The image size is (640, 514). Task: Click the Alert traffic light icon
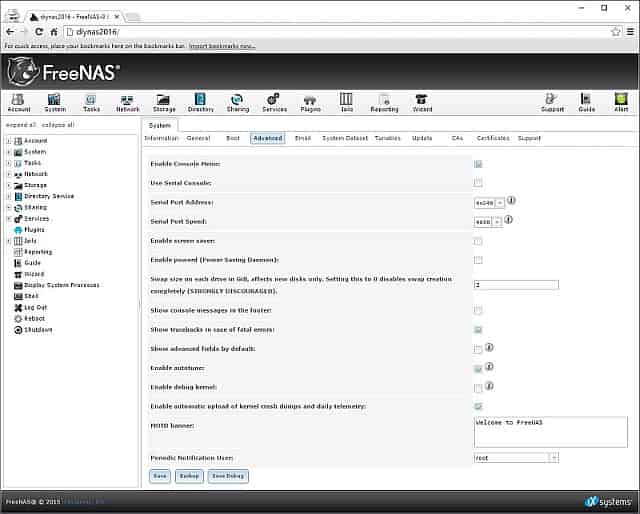pyautogui.click(x=621, y=102)
